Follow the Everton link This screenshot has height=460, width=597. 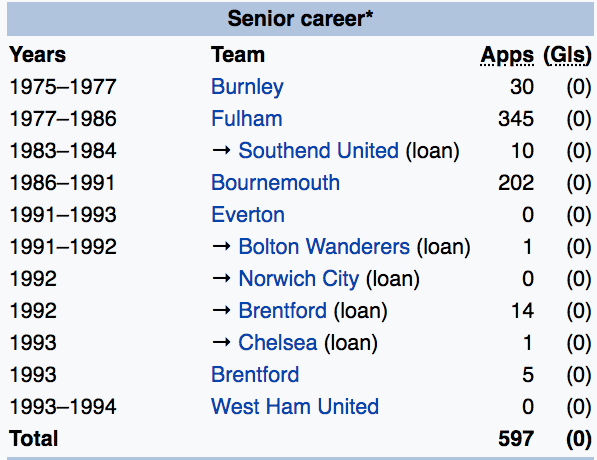point(248,214)
